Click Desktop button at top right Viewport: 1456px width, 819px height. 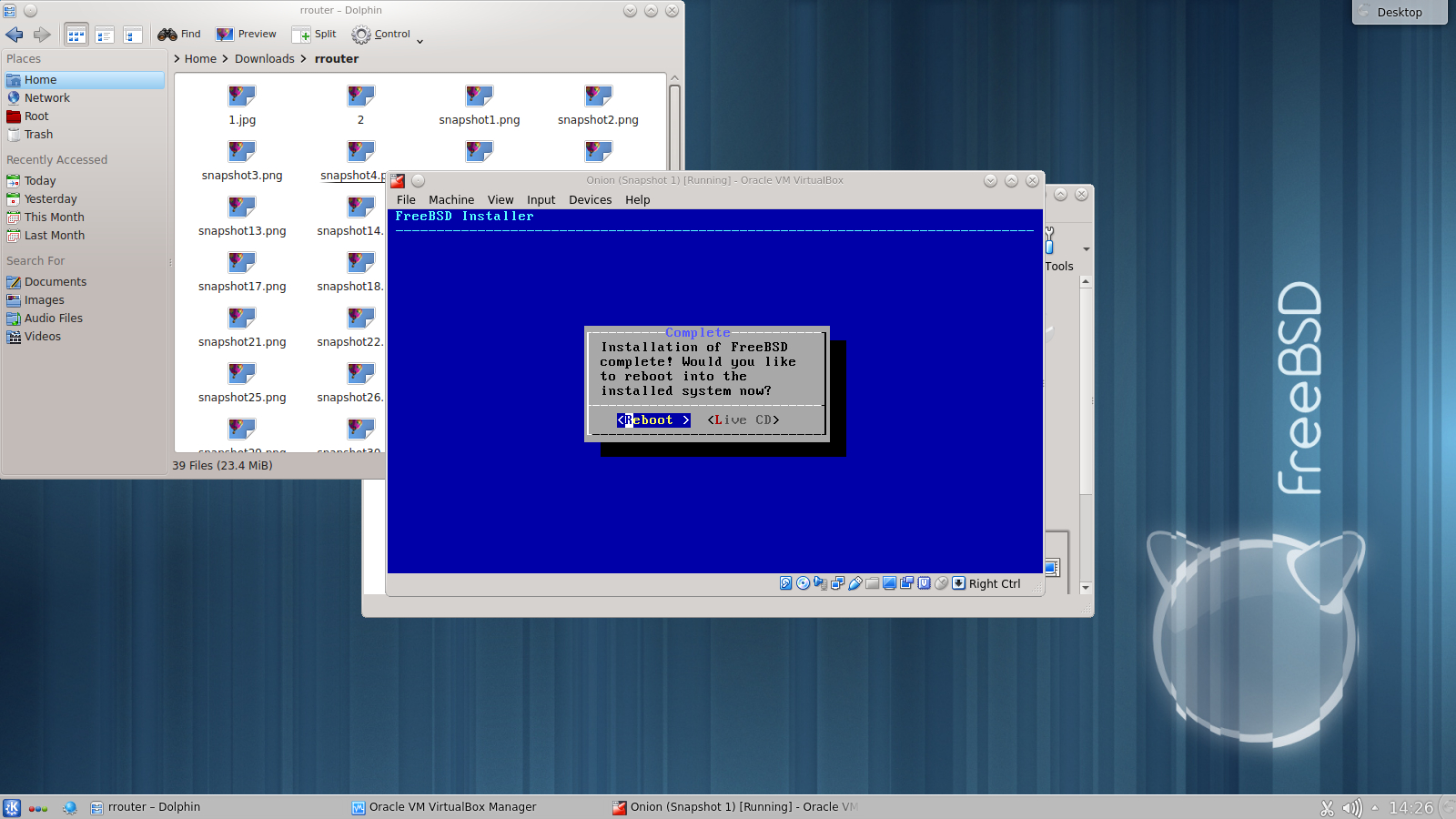point(1400,12)
